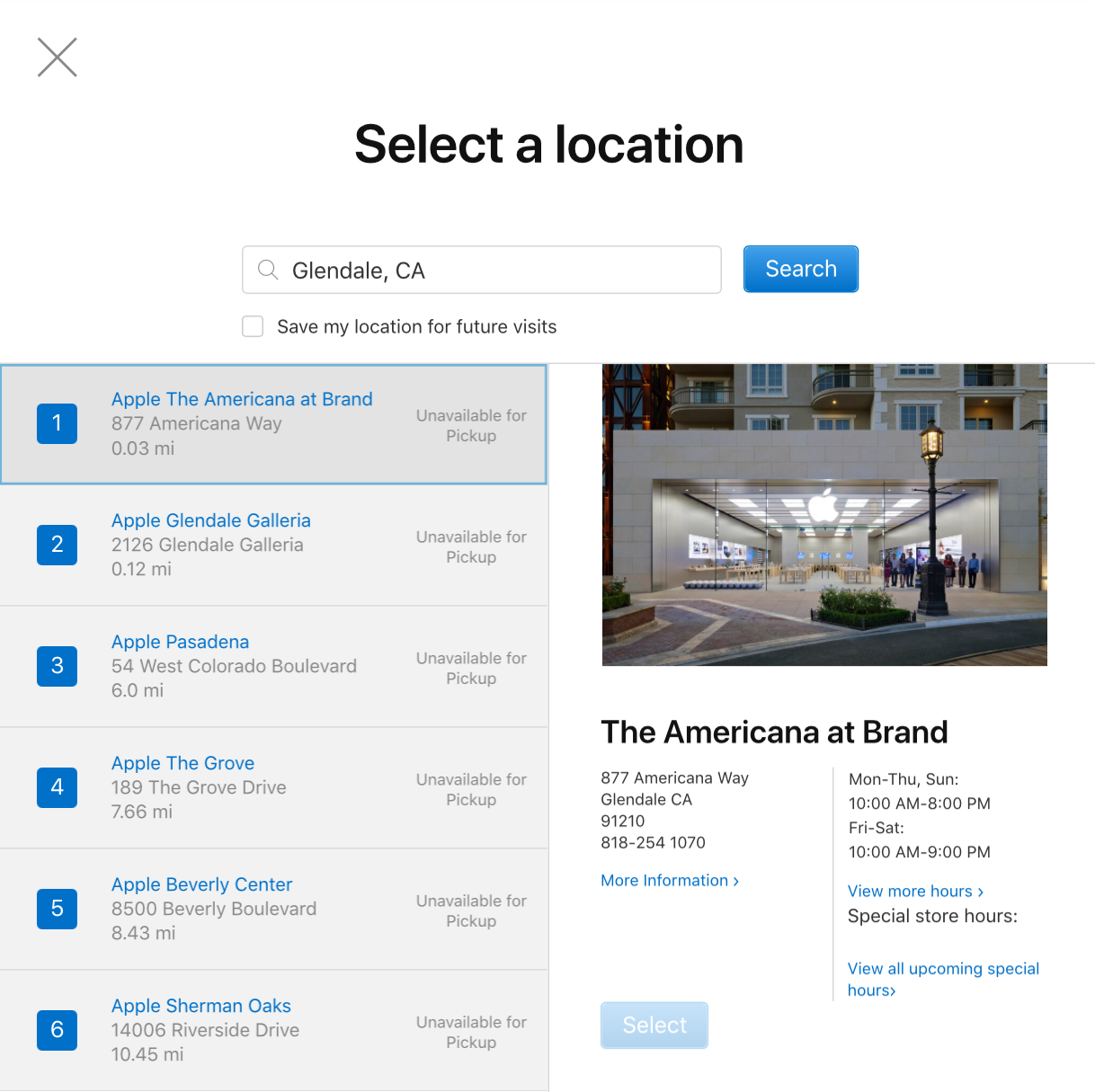1095x1092 pixels.
Task: Click the 10.45 mi distance text
Action: [x=147, y=1054]
